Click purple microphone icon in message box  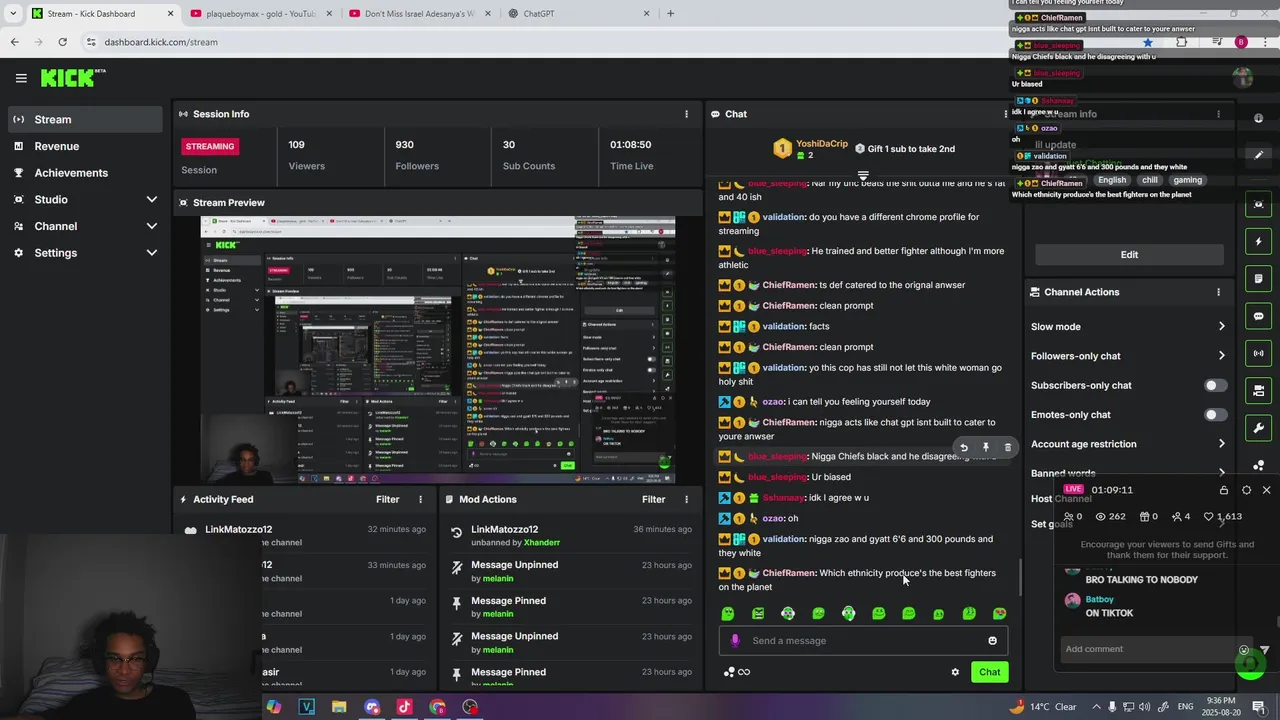[x=735, y=641]
